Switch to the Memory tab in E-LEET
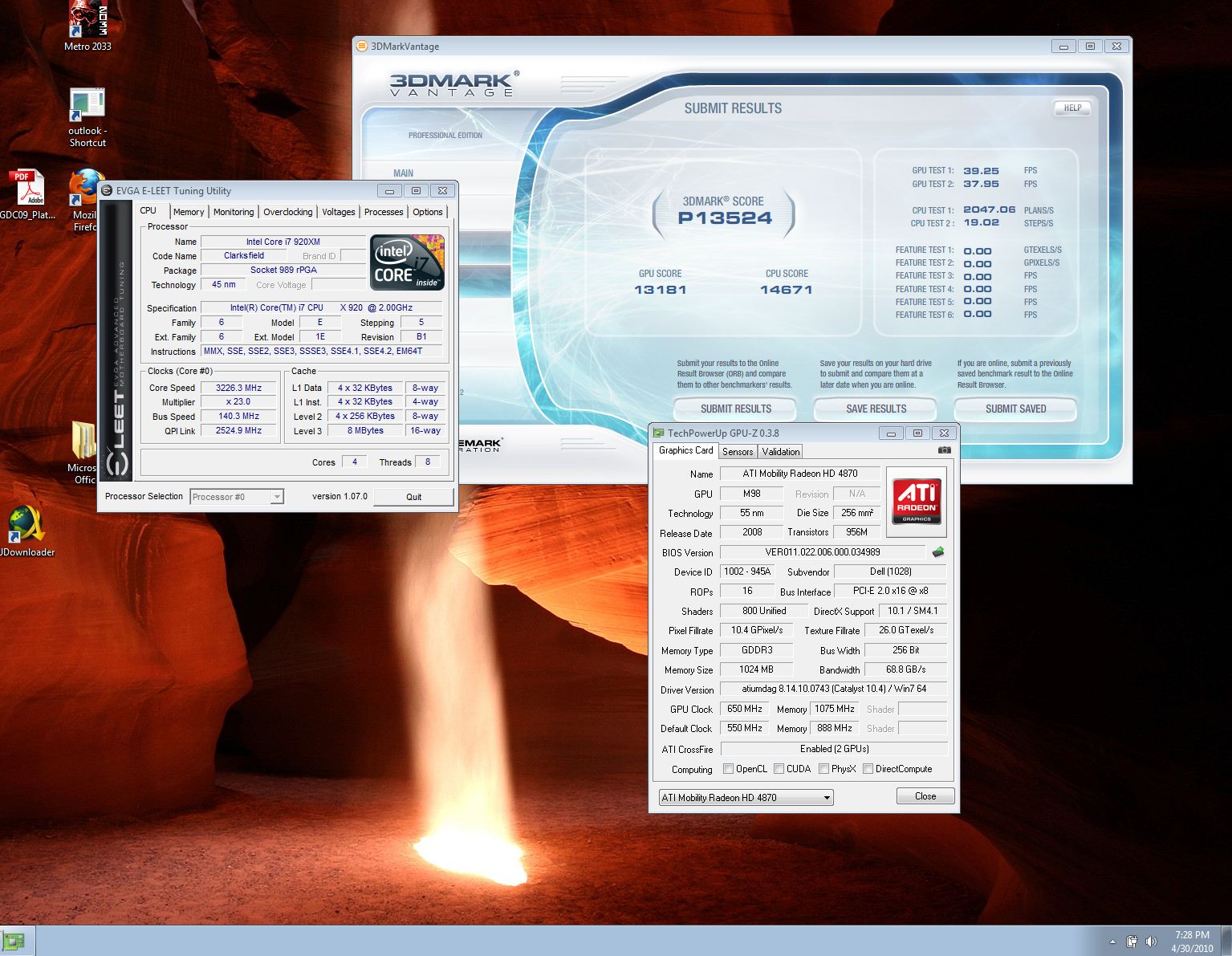Image resolution: width=1232 pixels, height=956 pixels. [x=189, y=212]
